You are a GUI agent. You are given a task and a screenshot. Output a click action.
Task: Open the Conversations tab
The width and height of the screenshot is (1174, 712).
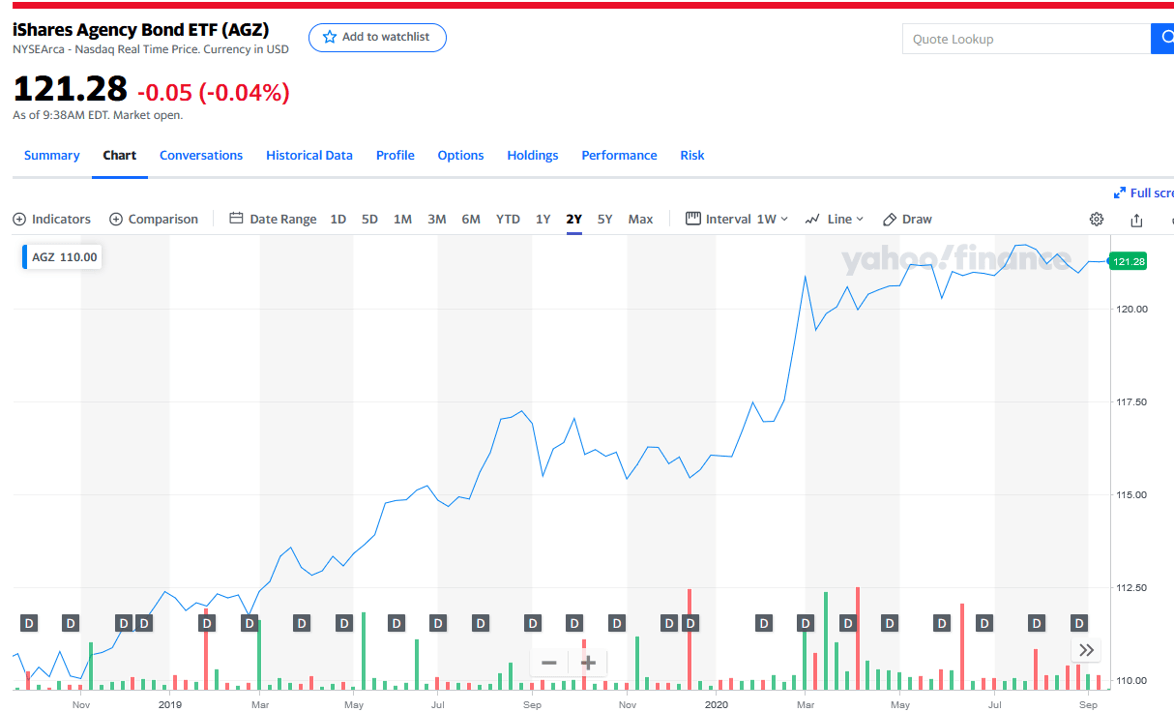click(x=201, y=155)
